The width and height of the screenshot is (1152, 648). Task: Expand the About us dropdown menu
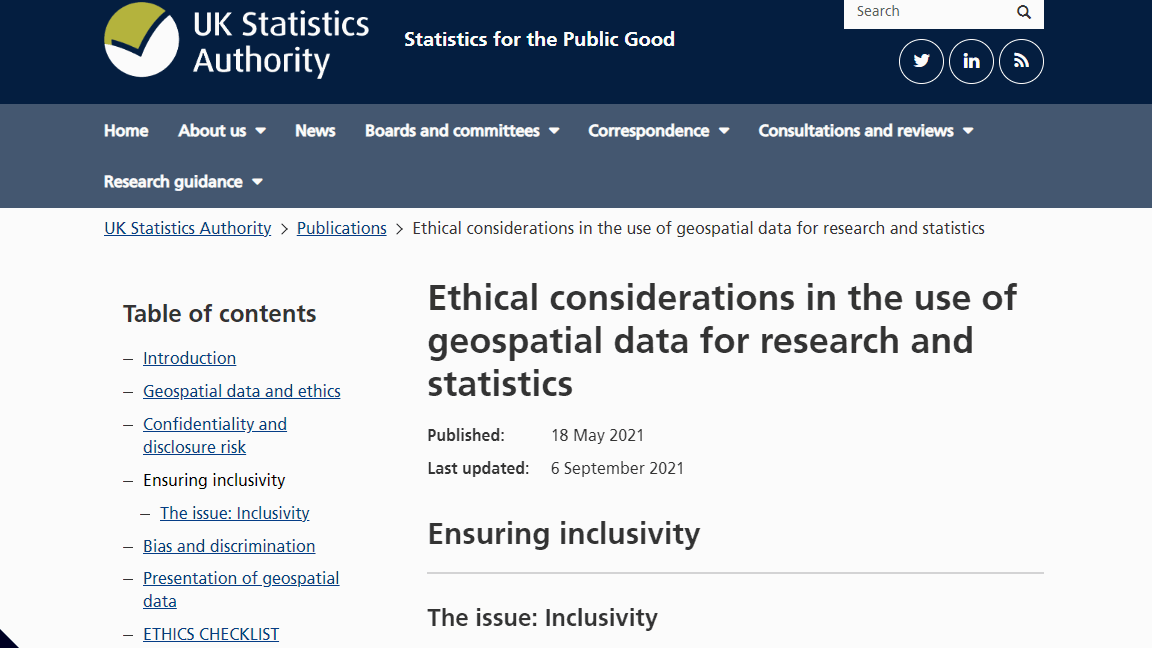[x=222, y=131]
